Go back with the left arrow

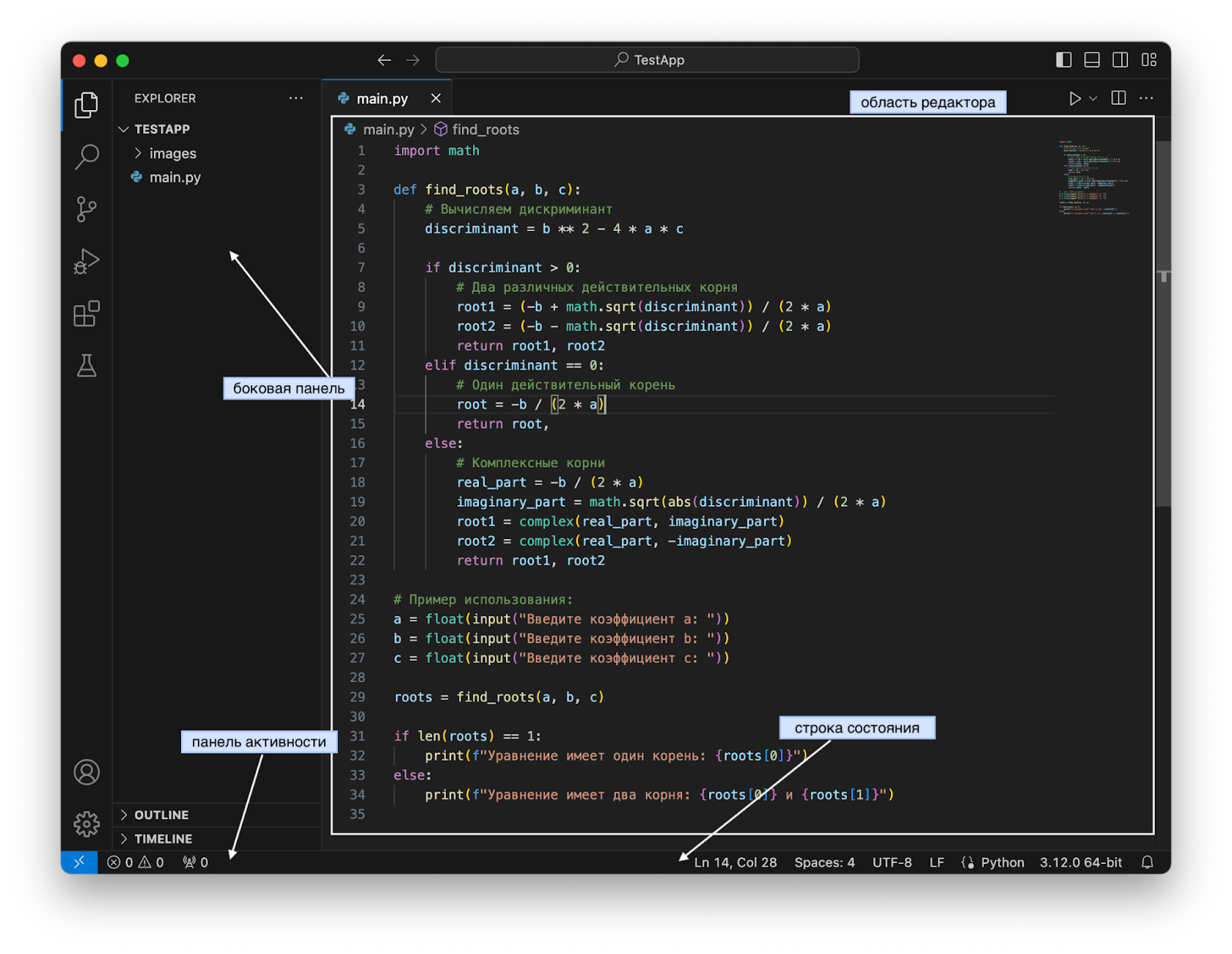384,60
